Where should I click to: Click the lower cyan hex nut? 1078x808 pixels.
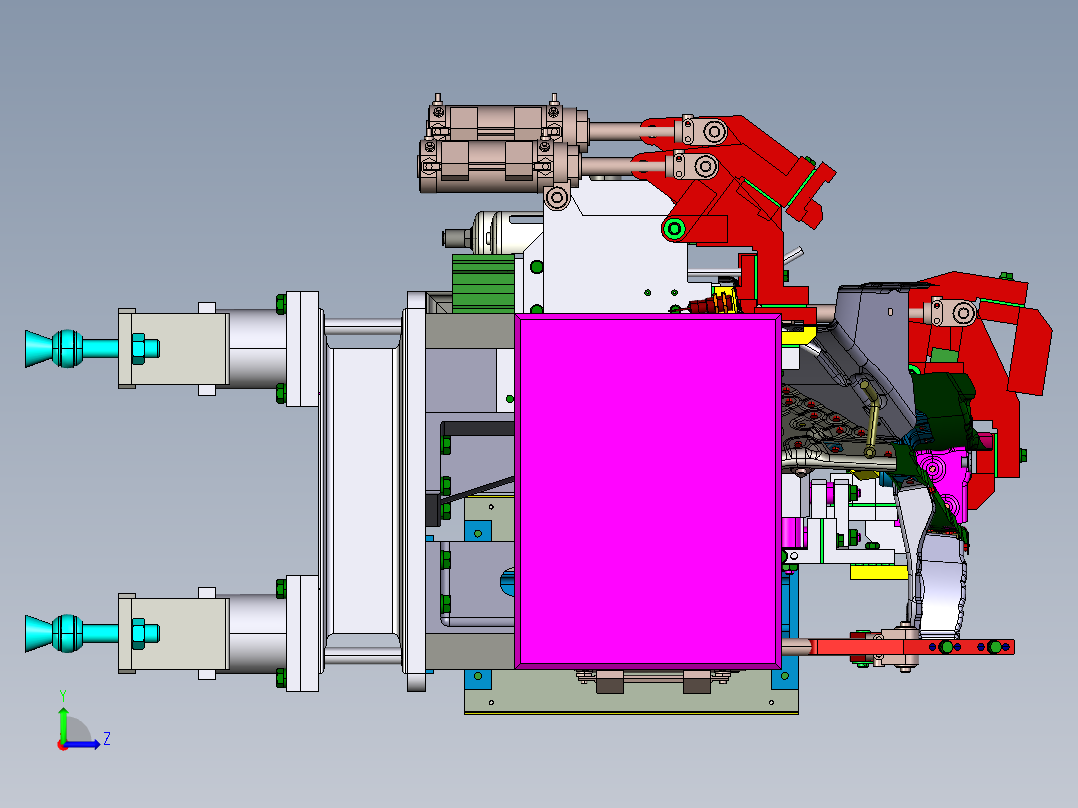140,633
